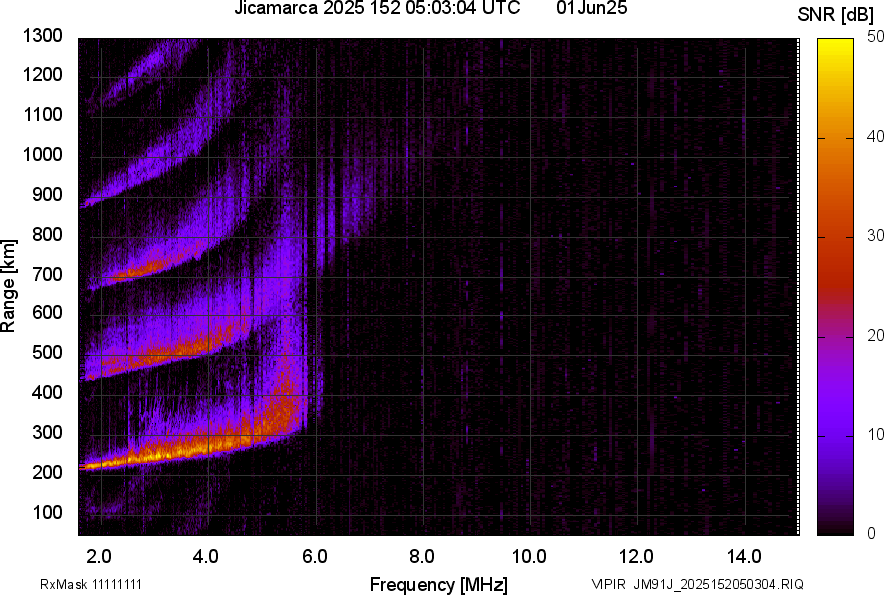Screen dimensions: 884x595
Task: Click the range tick label '800'
Action: coord(47,234)
